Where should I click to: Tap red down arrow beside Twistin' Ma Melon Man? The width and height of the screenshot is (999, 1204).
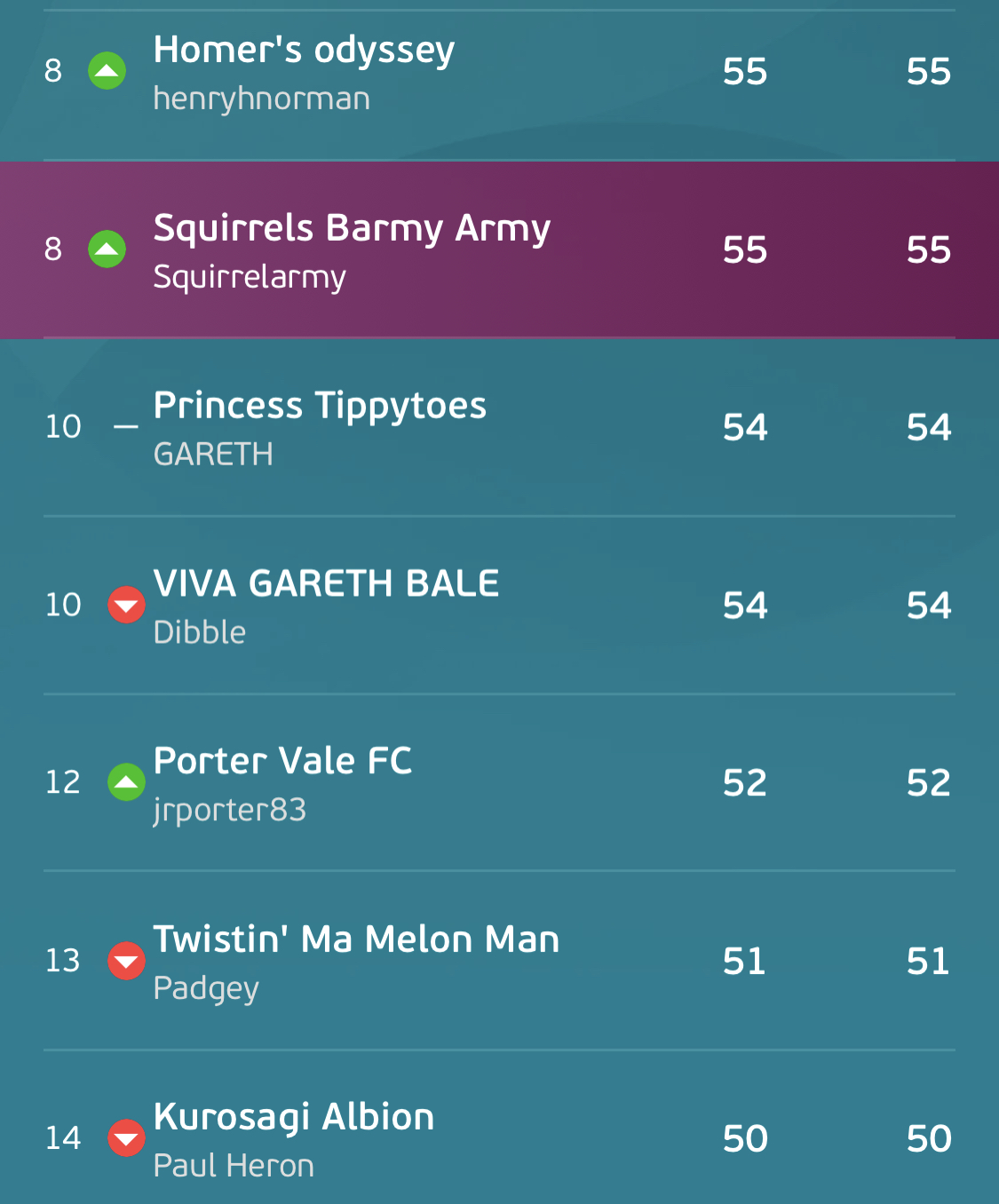pyautogui.click(x=126, y=961)
